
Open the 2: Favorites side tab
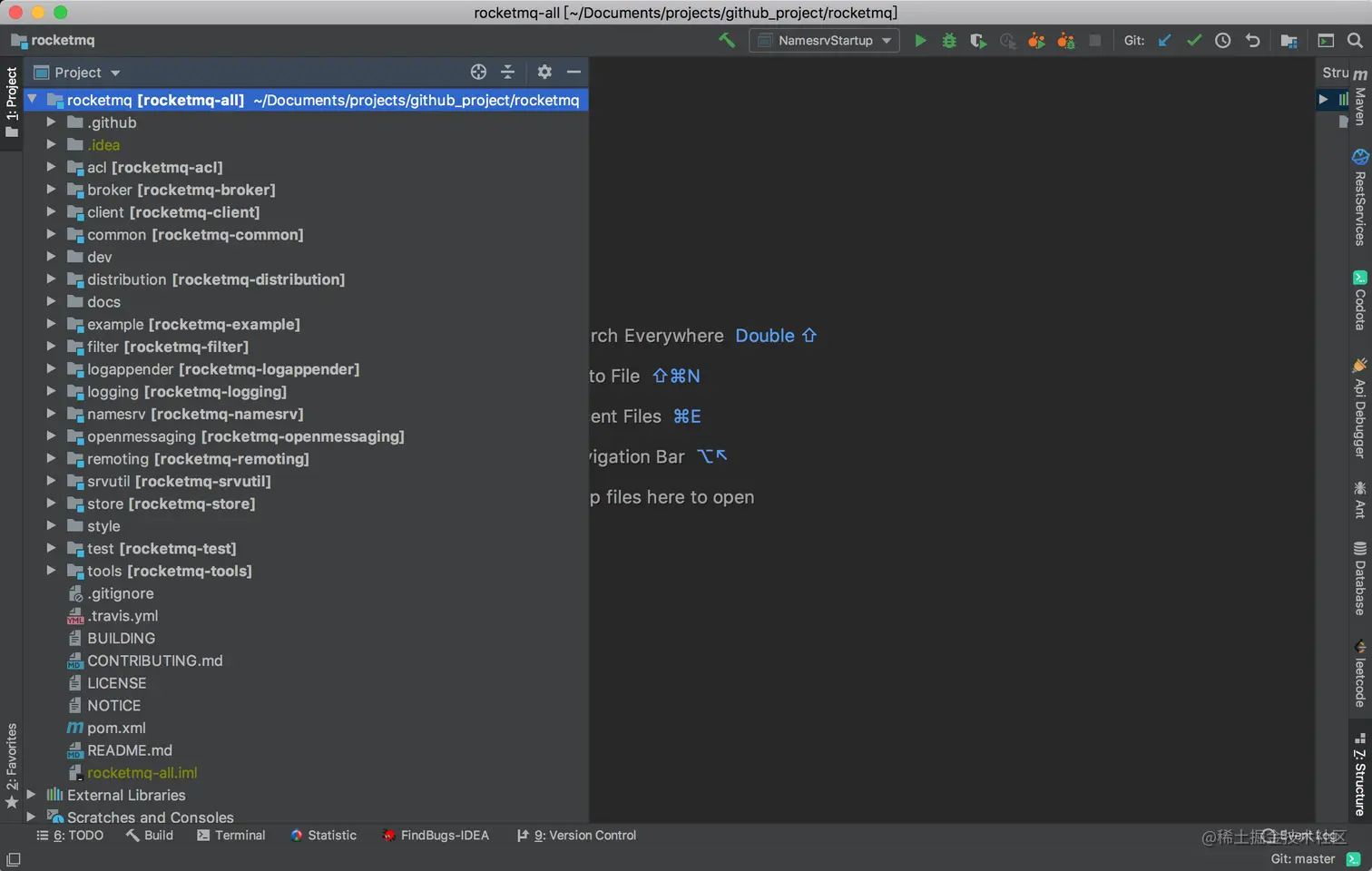(x=11, y=765)
